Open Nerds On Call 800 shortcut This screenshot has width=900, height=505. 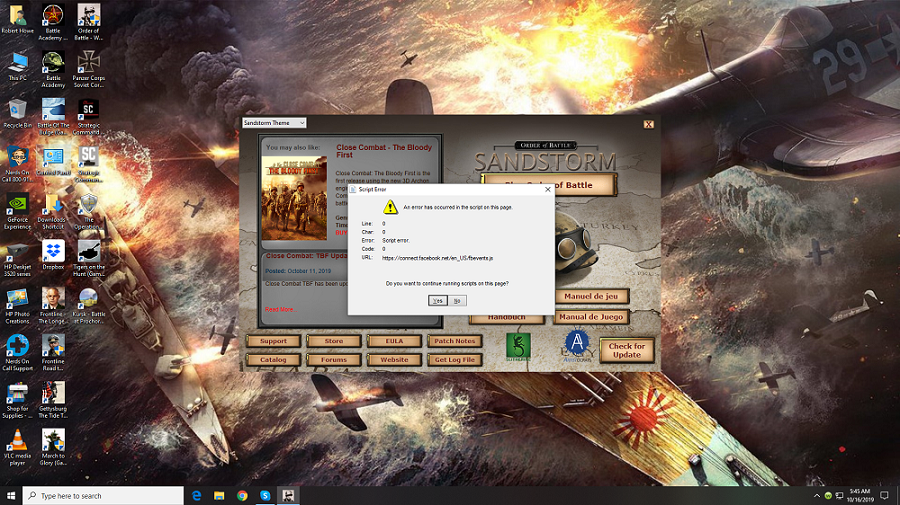click(18, 164)
